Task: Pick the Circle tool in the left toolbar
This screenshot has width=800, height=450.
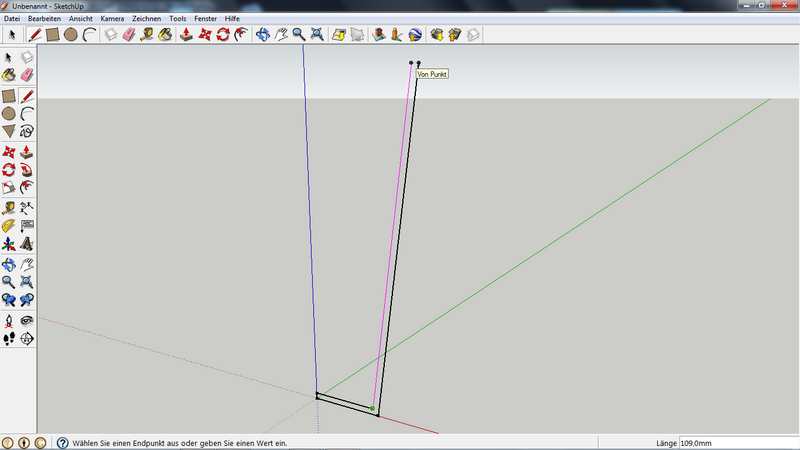Action: 9,114
